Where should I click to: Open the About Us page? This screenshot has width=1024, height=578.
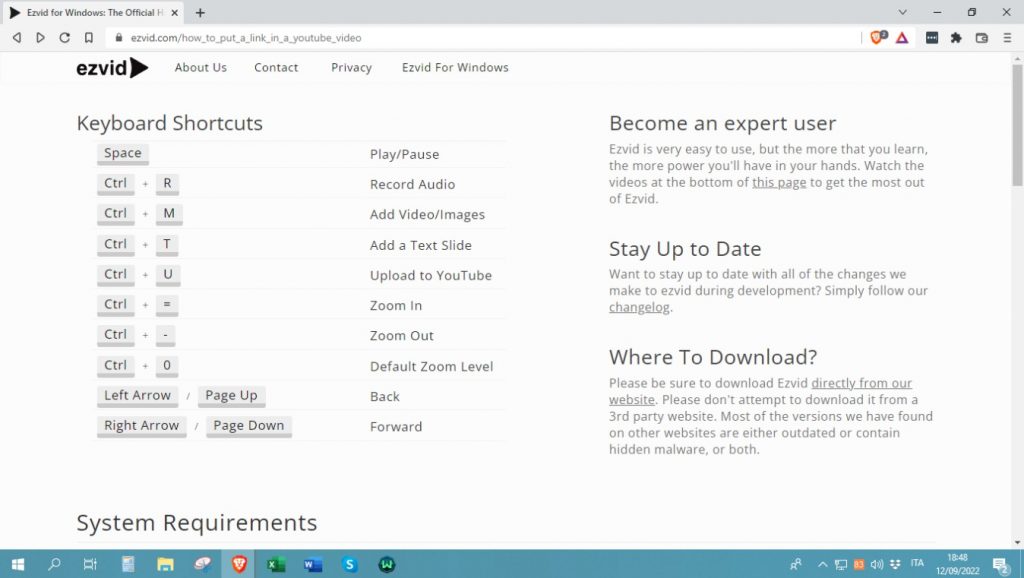click(x=200, y=68)
